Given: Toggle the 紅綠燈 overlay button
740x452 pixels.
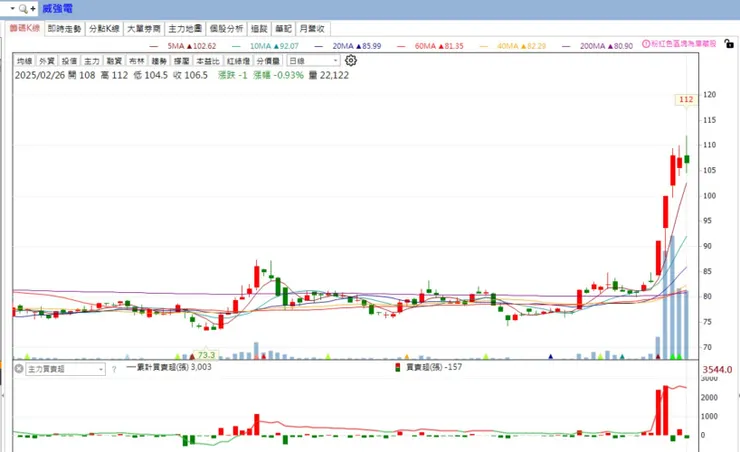Looking at the screenshot, I should coord(238,61).
